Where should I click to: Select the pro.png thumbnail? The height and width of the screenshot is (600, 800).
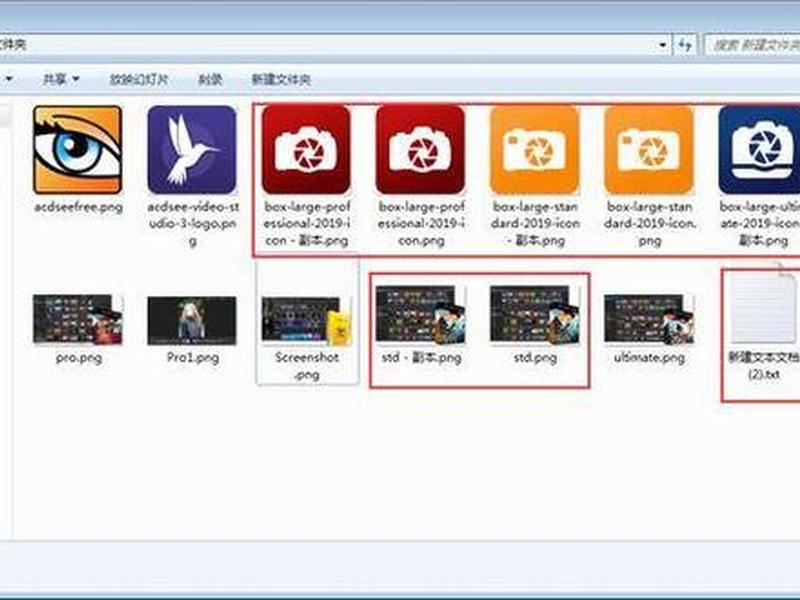click(78, 319)
